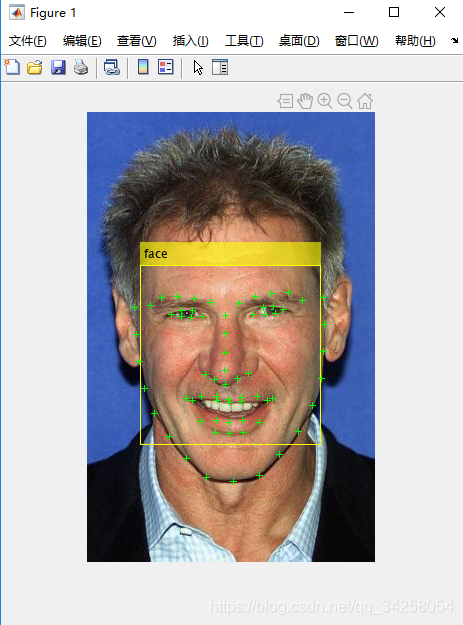Open the 帮助(H) menu
Image resolution: width=463 pixels, height=625 pixels.
[415, 41]
